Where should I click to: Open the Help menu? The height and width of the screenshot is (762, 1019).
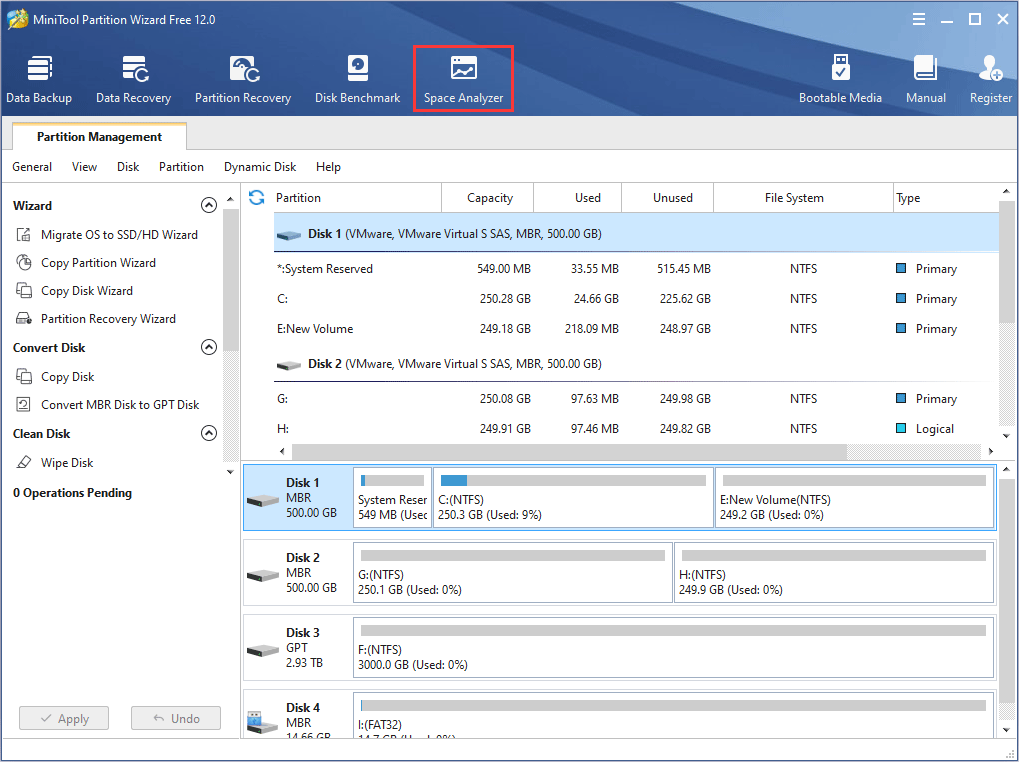coord(328,167)
